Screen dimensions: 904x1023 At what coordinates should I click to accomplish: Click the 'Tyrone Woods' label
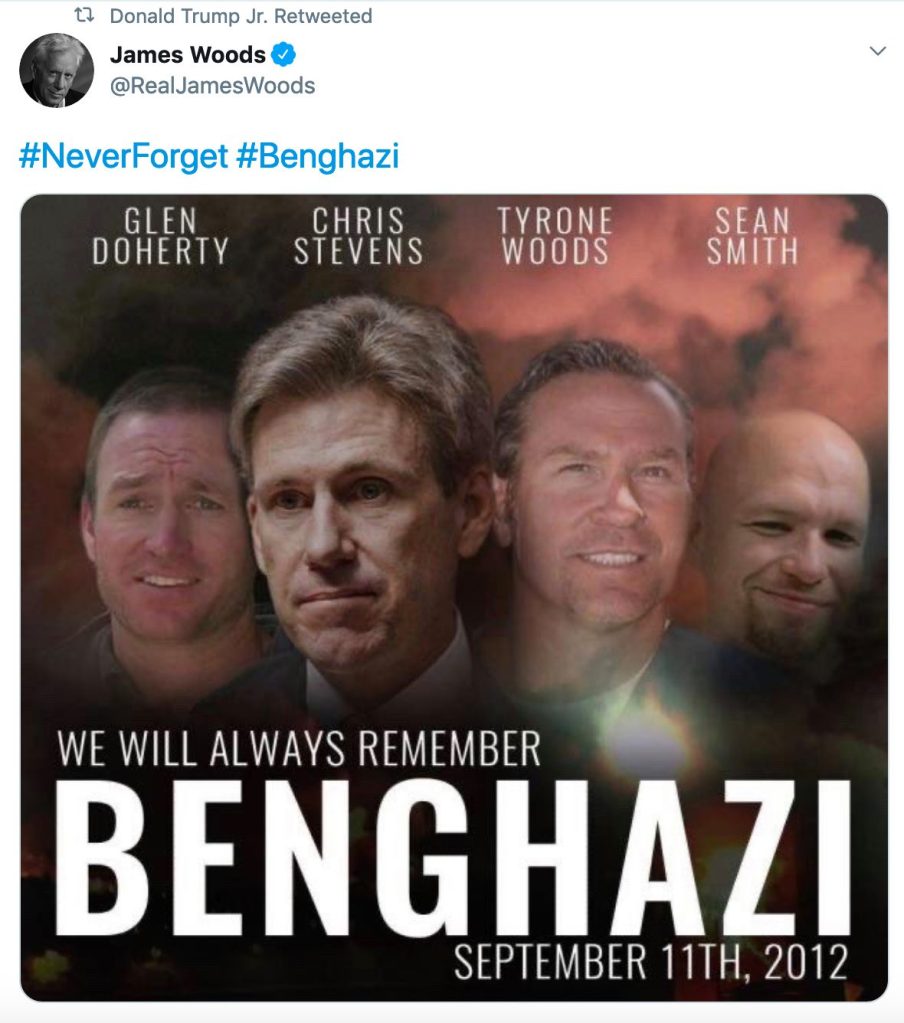[x=555, y=236]
